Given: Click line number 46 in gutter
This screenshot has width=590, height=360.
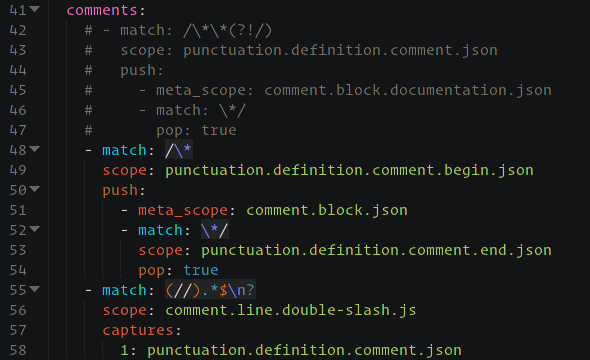Looking at the screenshot, I should tap(18, 111).
